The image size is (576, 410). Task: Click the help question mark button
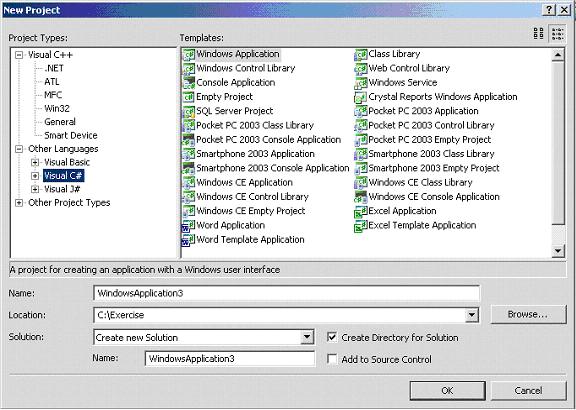[549, 10]
